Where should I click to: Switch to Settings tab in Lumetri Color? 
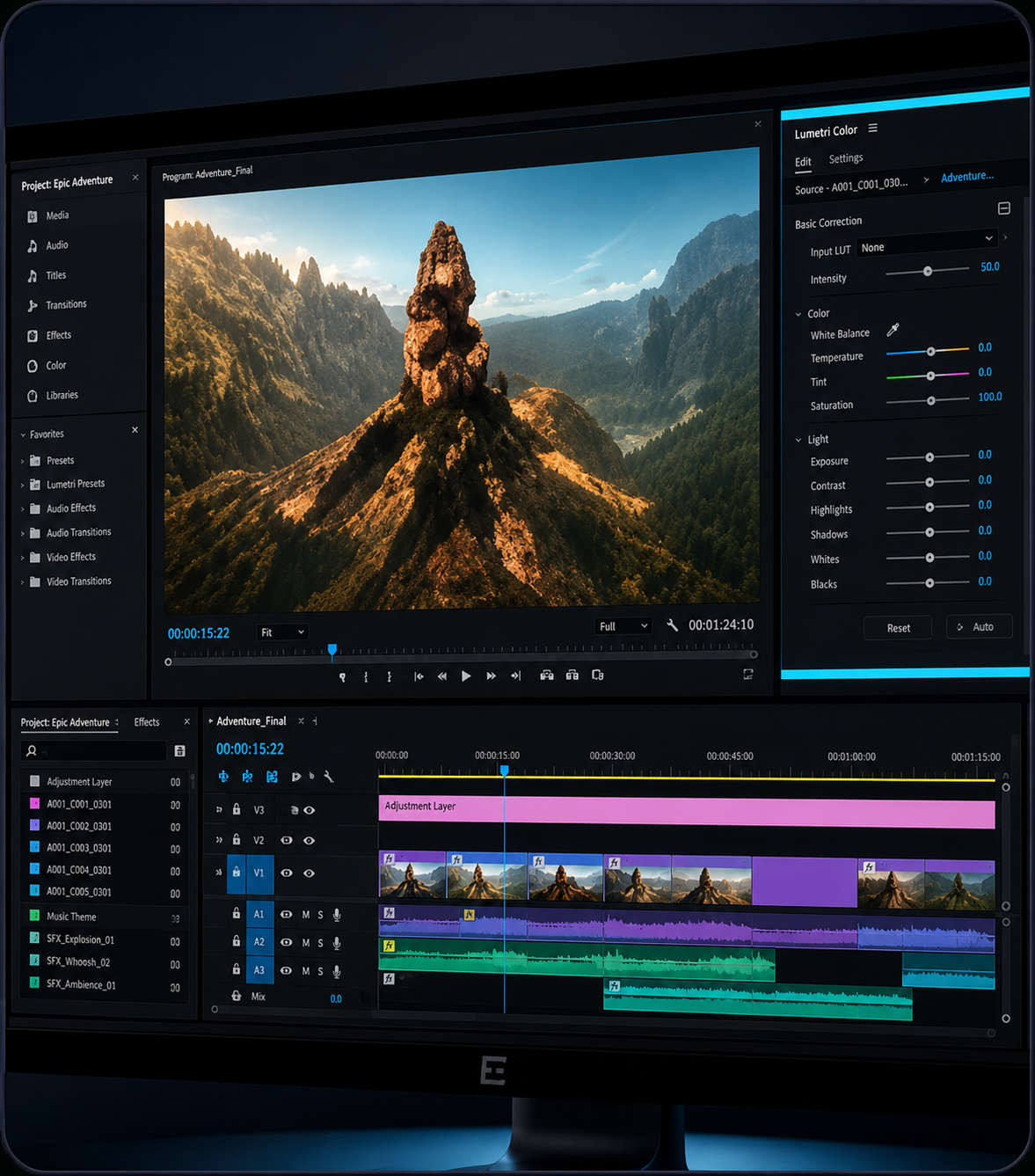click(846, 158)
